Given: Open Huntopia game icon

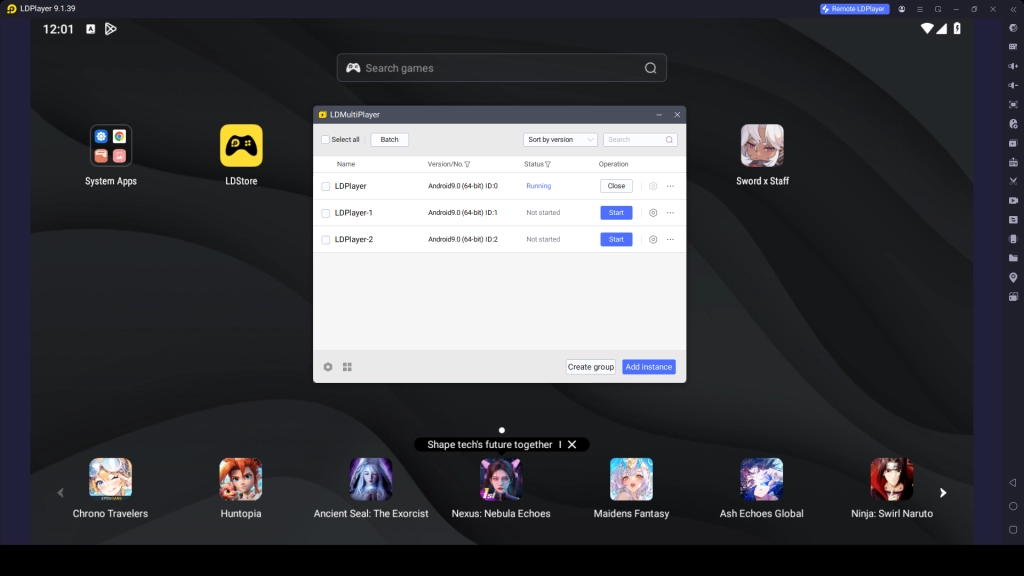Looking at the screenshot, I should point(241,479).
